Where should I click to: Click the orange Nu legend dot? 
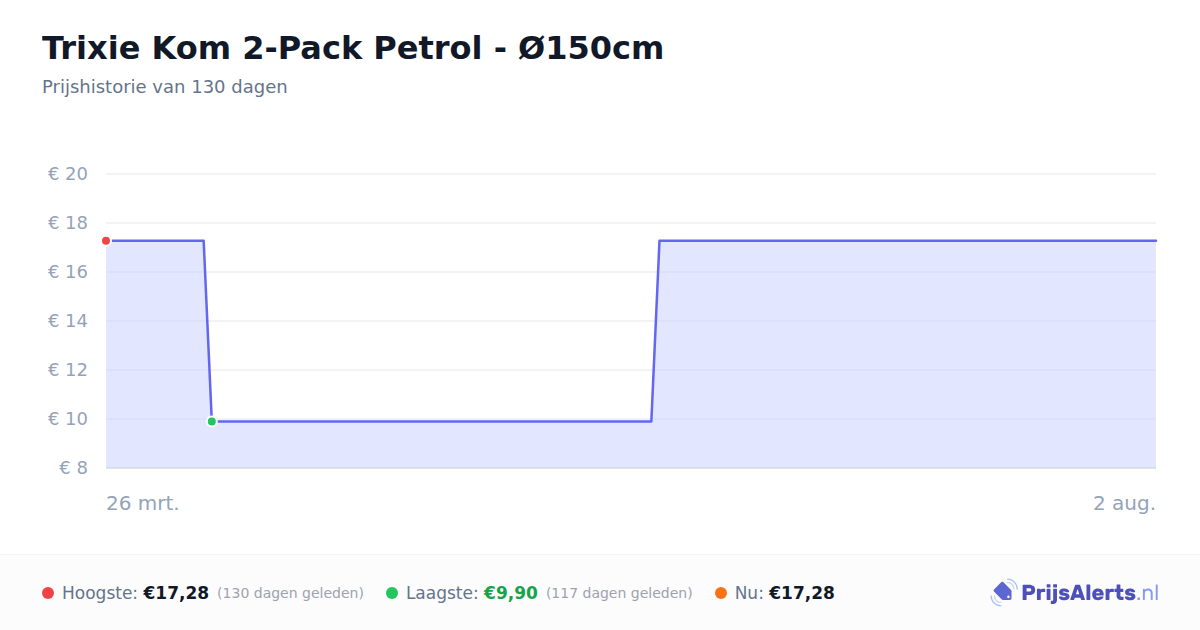721,593
